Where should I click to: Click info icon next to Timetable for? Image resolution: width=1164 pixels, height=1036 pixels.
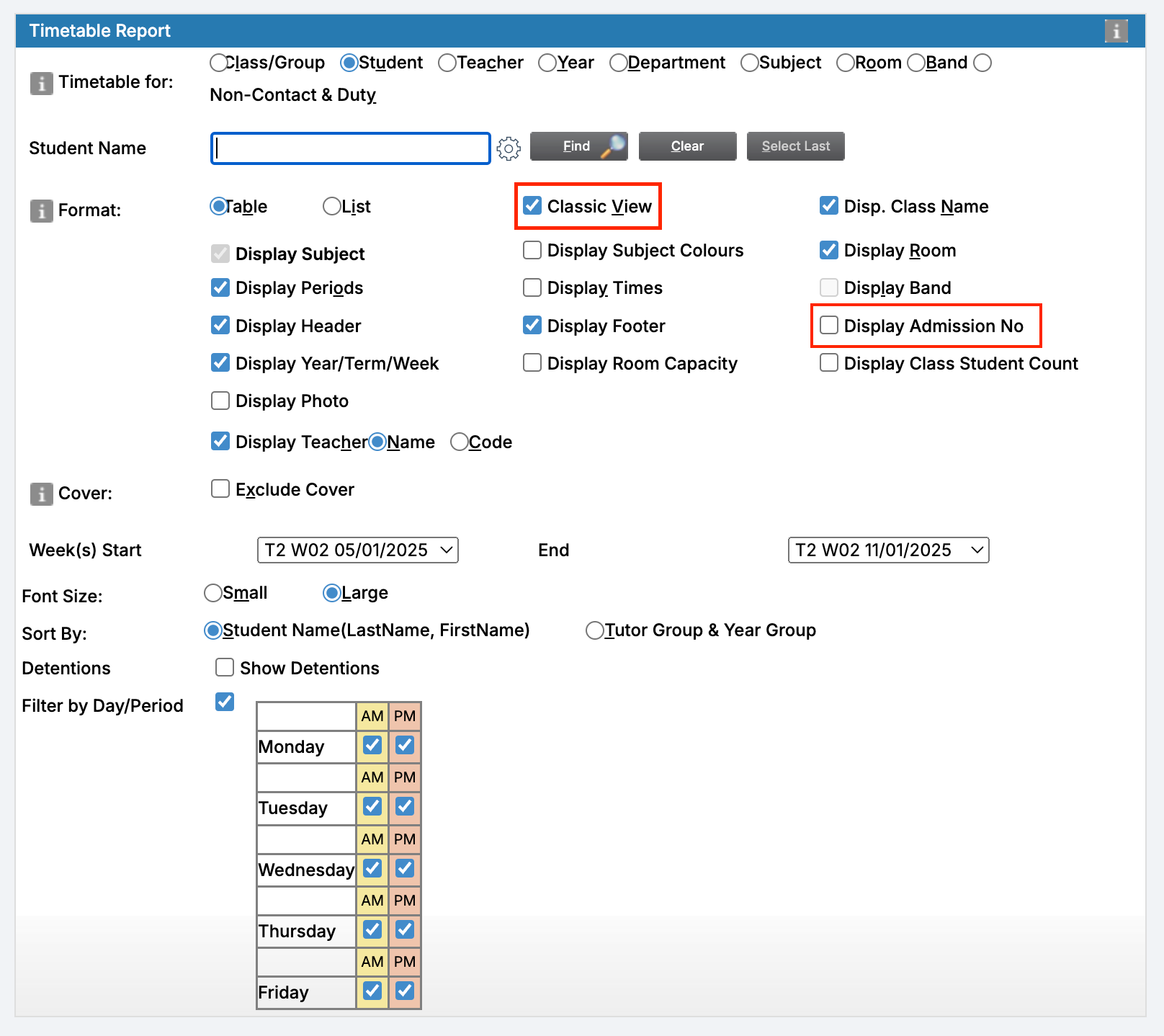pos(41,83)
